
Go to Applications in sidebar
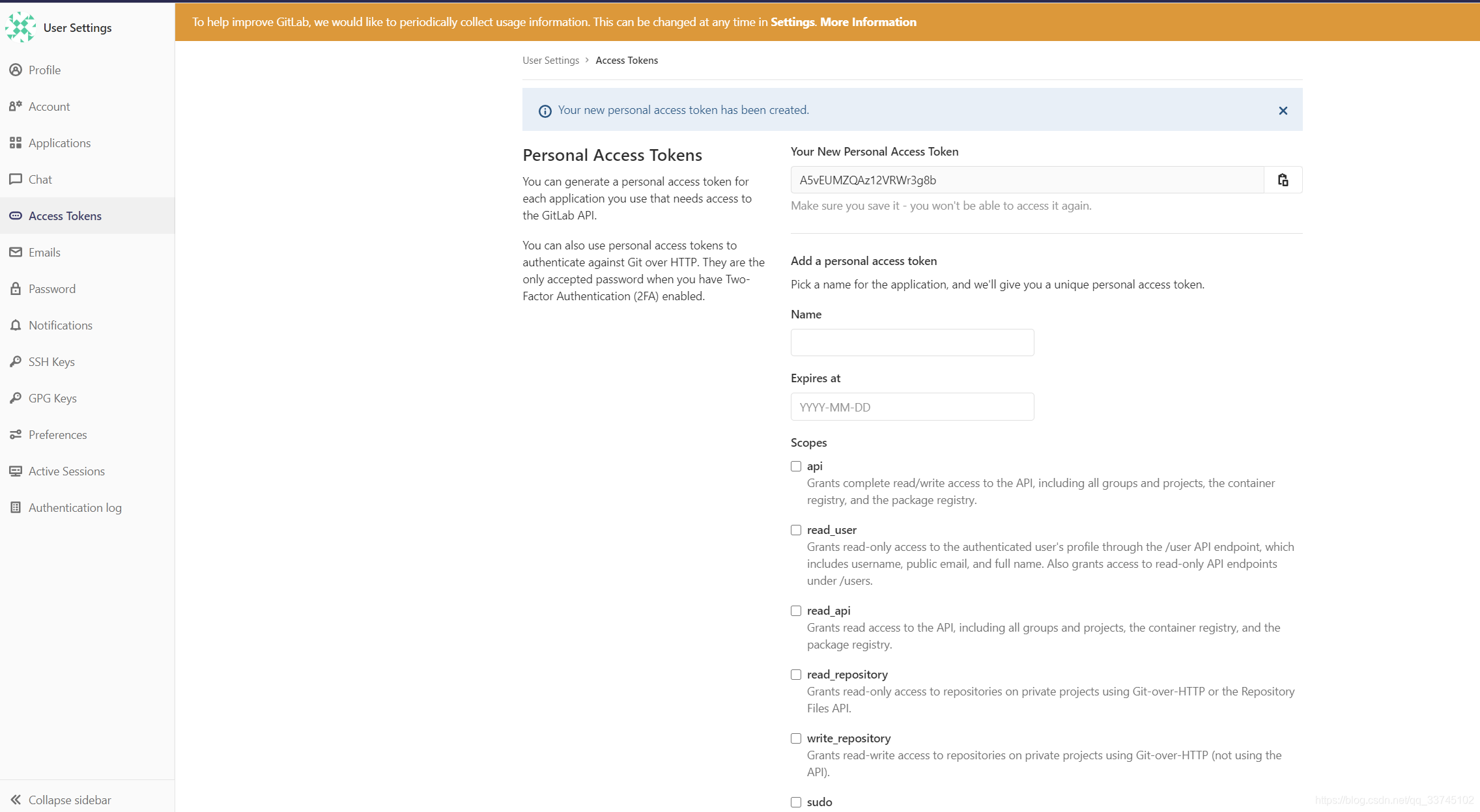(x=59, y=143)
